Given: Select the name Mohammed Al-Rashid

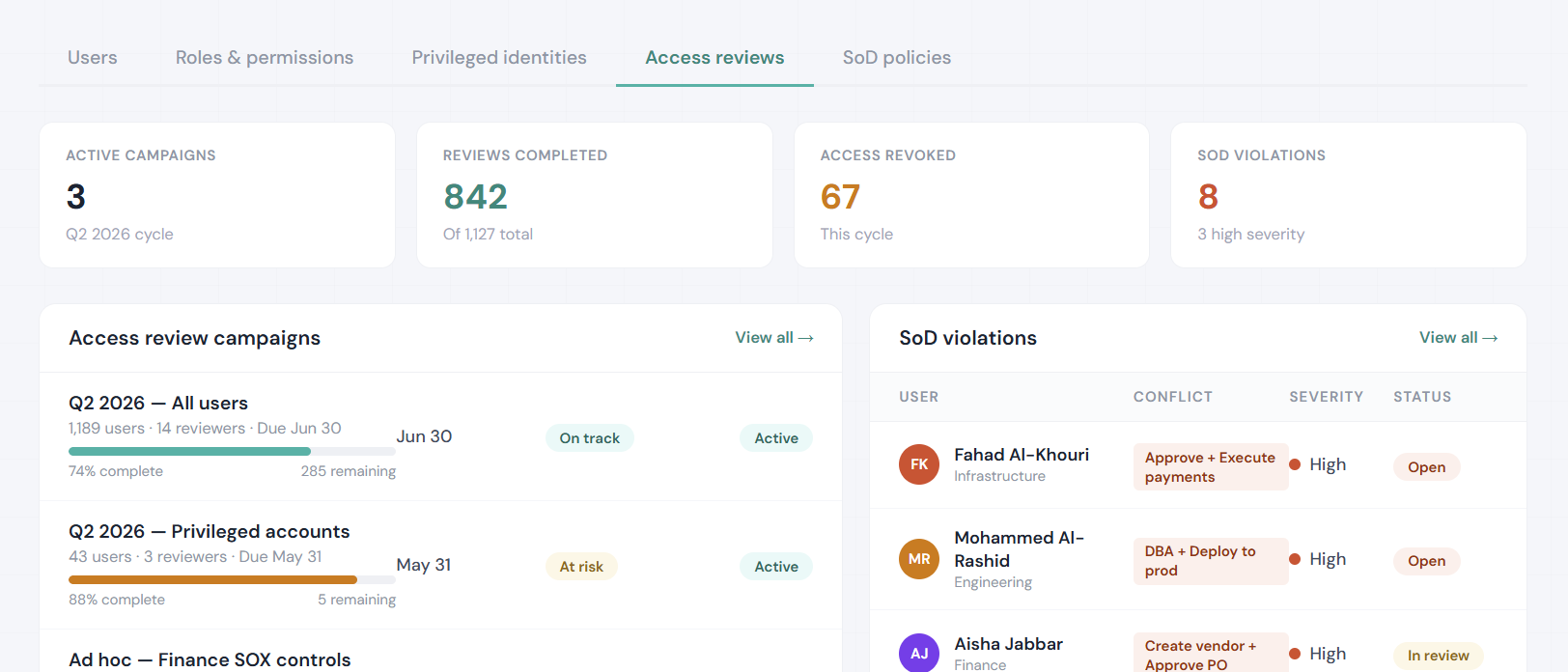Looking at the screenshot, I should point(1020,549).
